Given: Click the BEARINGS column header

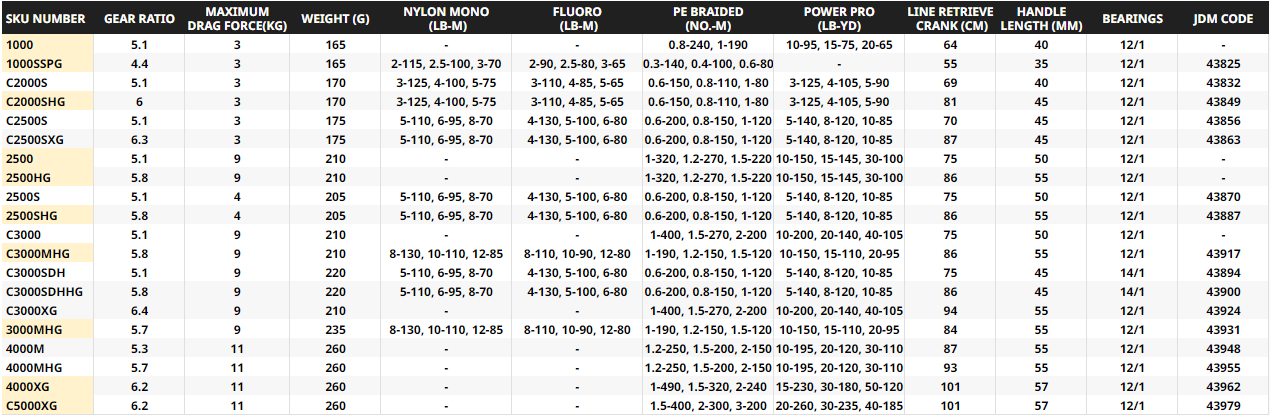Looking at the screenshot, I should pos(1132,19).
